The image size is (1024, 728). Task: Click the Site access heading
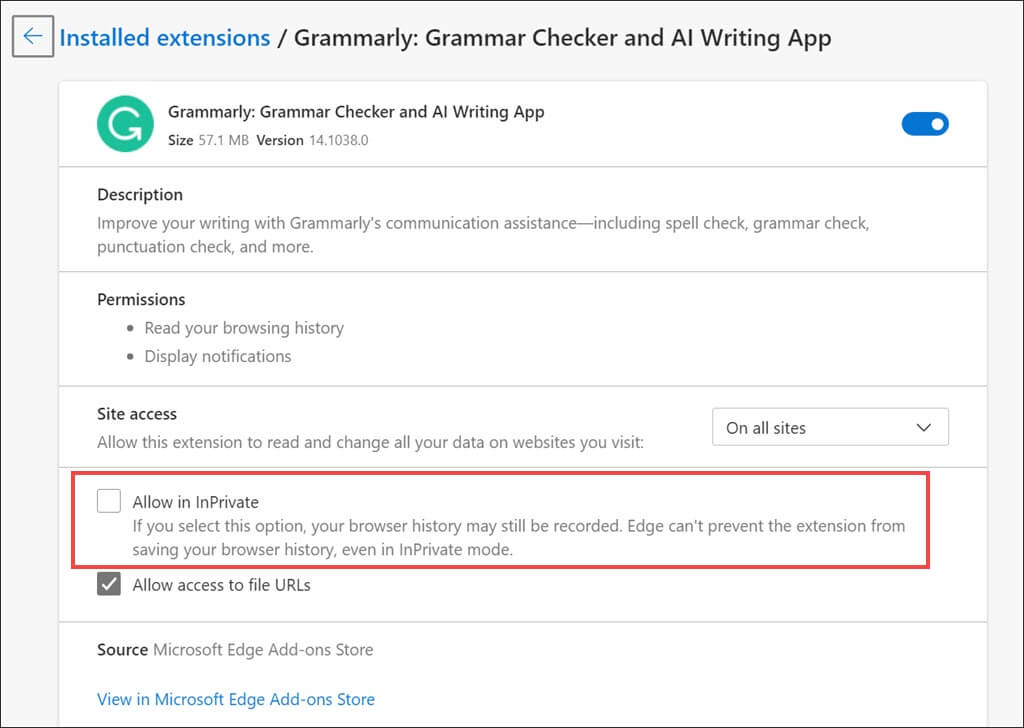[x=137, y=414]
